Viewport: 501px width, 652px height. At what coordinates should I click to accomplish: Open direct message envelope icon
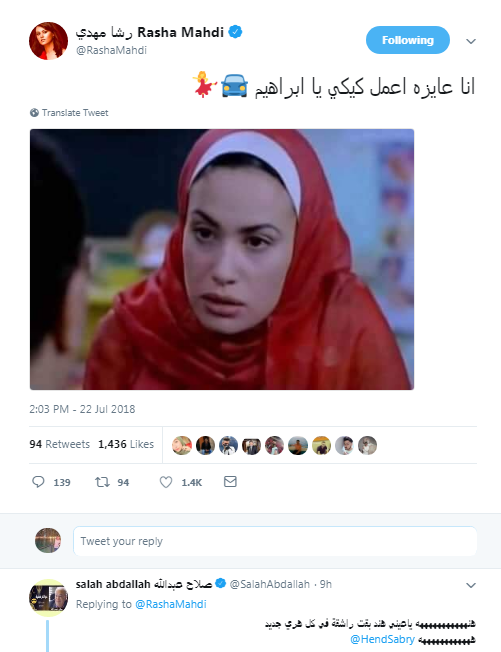[x=230, y=482]
